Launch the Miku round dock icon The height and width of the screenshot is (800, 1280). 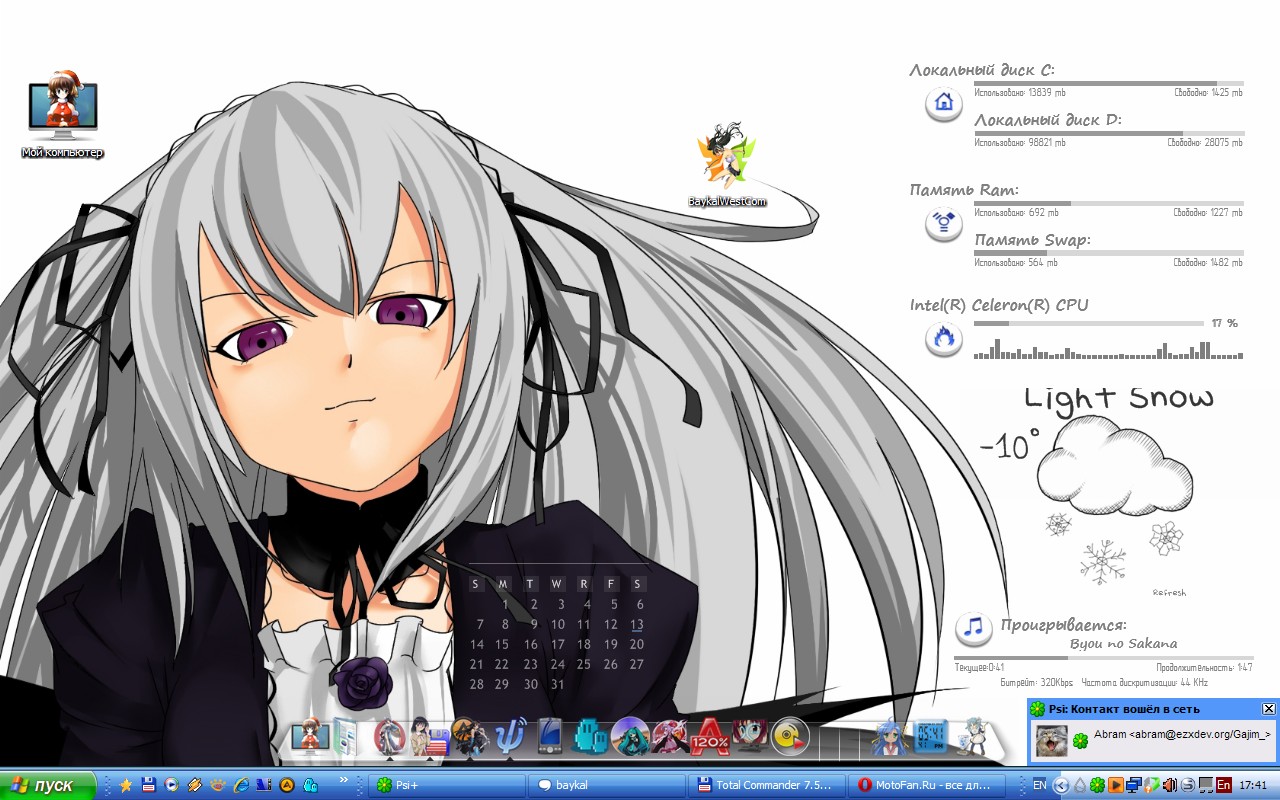630,737
